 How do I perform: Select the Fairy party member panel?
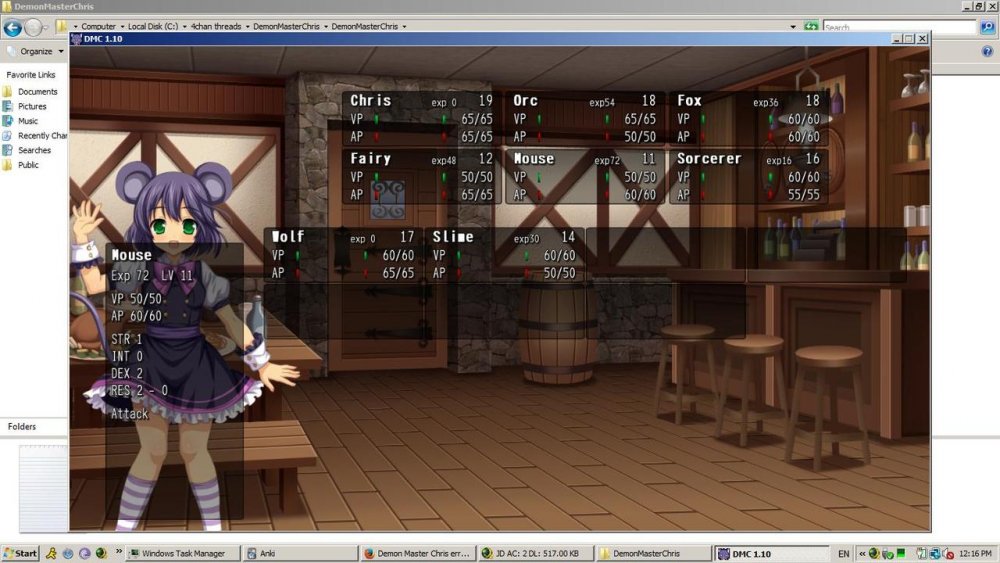(x=421, y=176)
